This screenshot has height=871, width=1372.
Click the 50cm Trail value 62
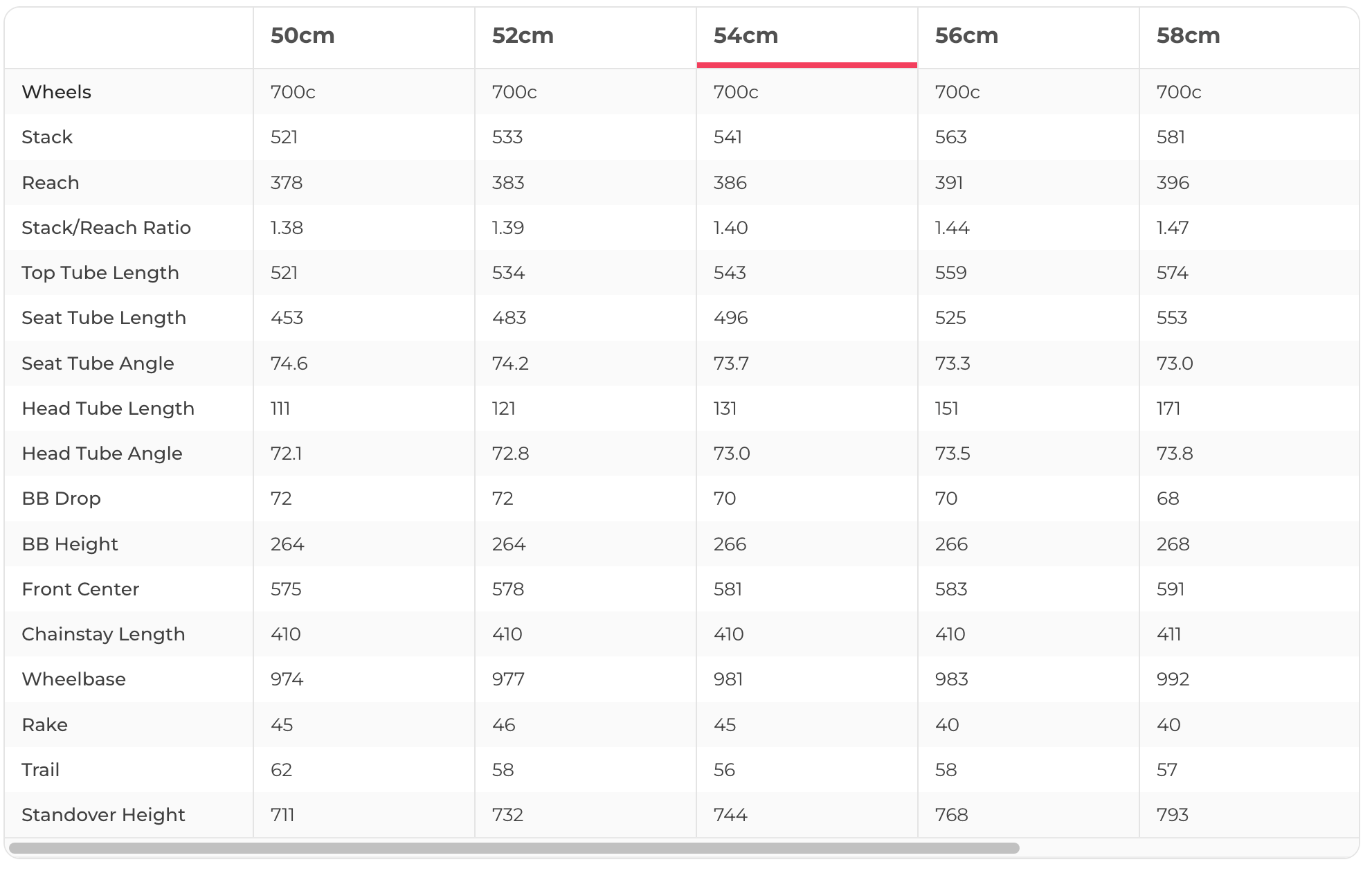coord(281,770)
